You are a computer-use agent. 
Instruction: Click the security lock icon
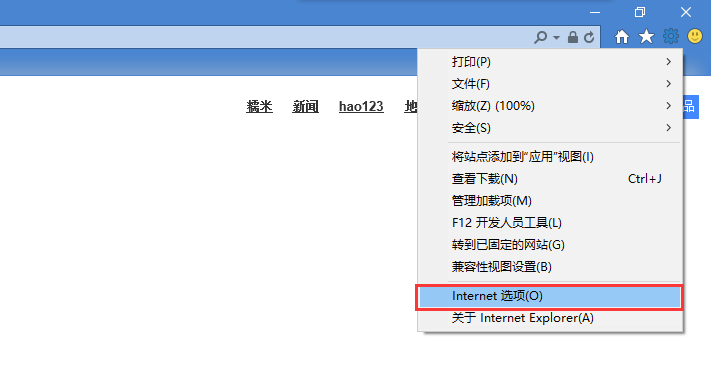coord(573,37)
